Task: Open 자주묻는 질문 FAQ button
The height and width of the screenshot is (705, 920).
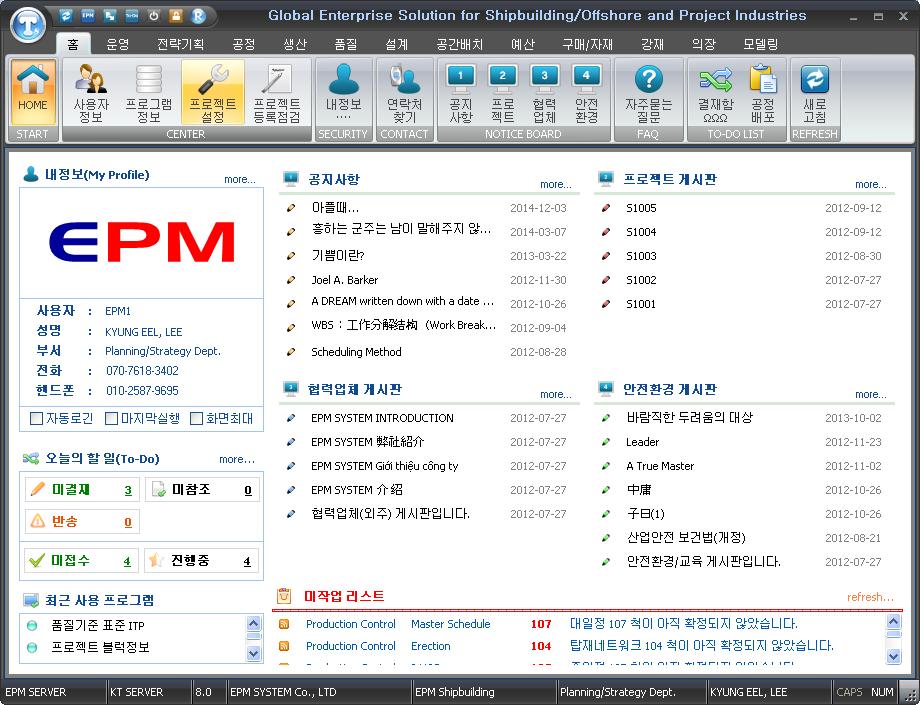Action: click(648, 91)
